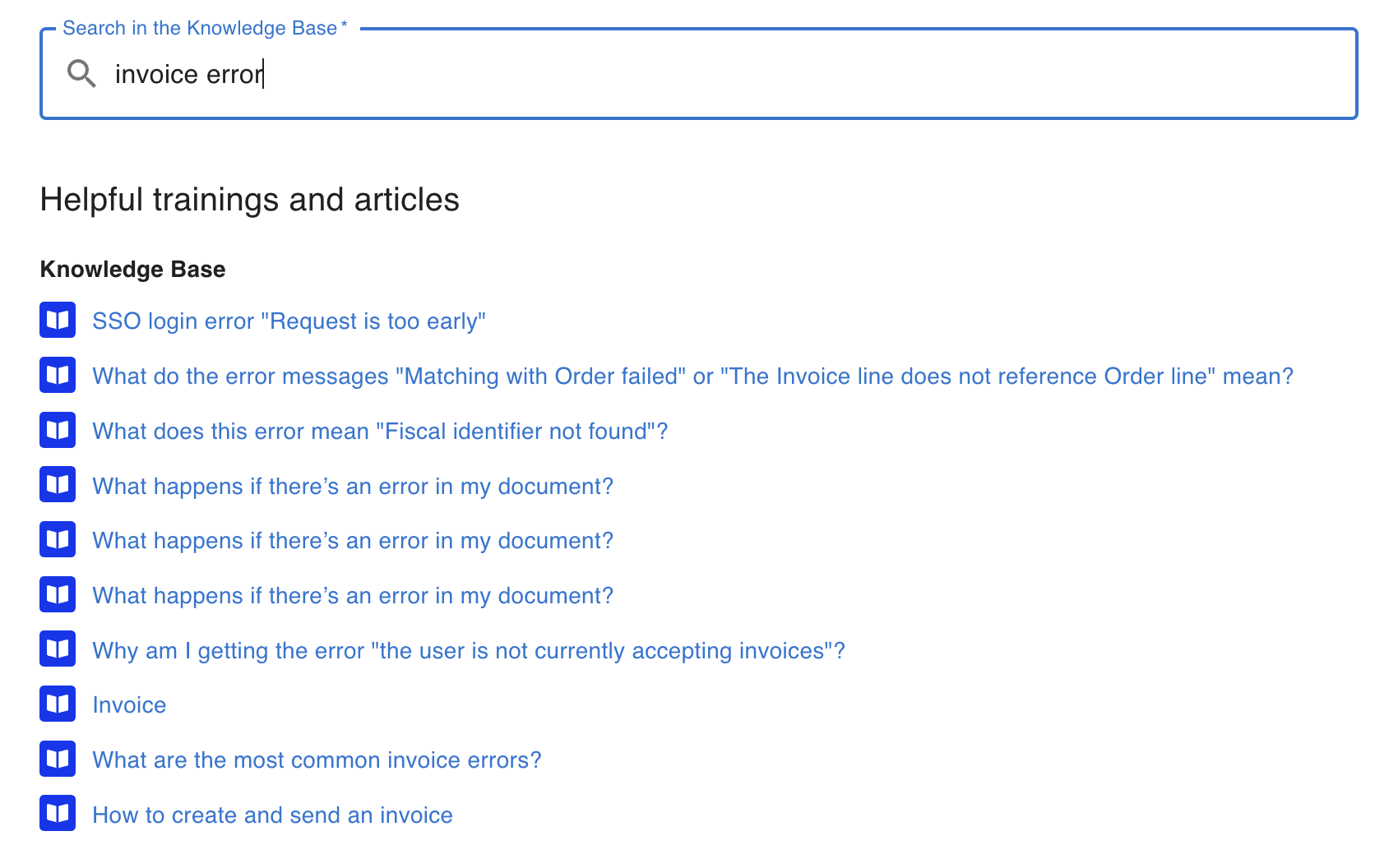Screen dimensions: 1398x868
Task: Click book icon beside "How to create and send an invoice"
Action: tap(58, 814)
